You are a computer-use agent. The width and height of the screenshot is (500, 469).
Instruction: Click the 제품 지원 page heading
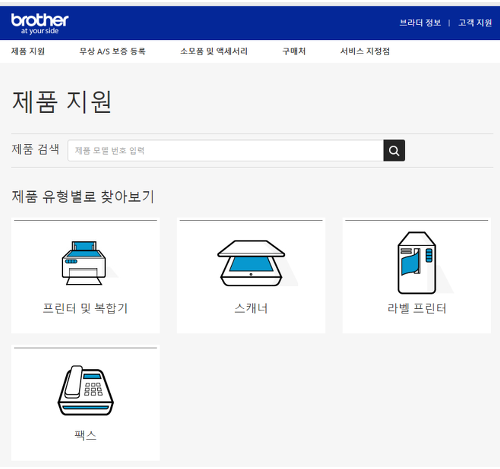62,102
